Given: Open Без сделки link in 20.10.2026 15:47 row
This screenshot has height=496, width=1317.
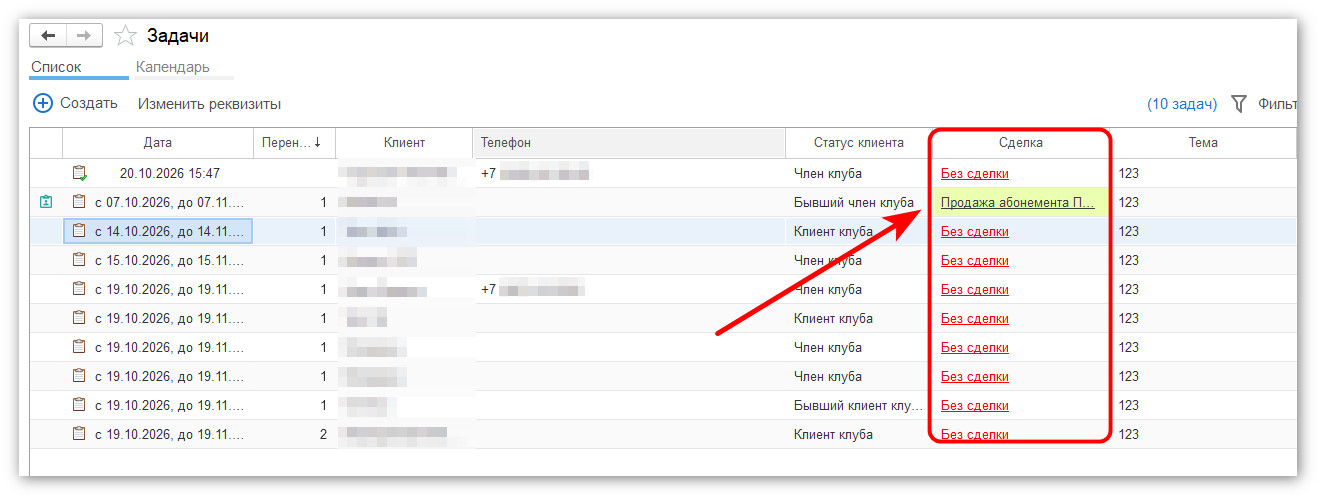Looking at the screenshot, I should [x=975, y=173].
